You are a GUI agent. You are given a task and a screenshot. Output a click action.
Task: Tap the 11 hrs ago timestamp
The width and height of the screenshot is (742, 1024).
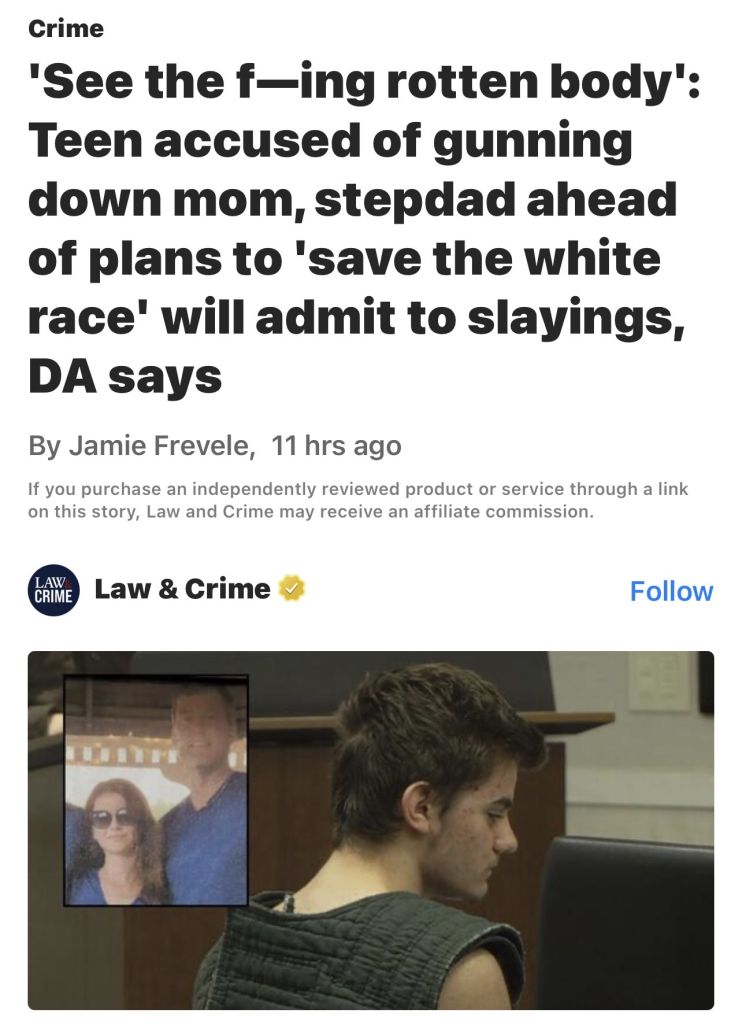pos(336,445)
